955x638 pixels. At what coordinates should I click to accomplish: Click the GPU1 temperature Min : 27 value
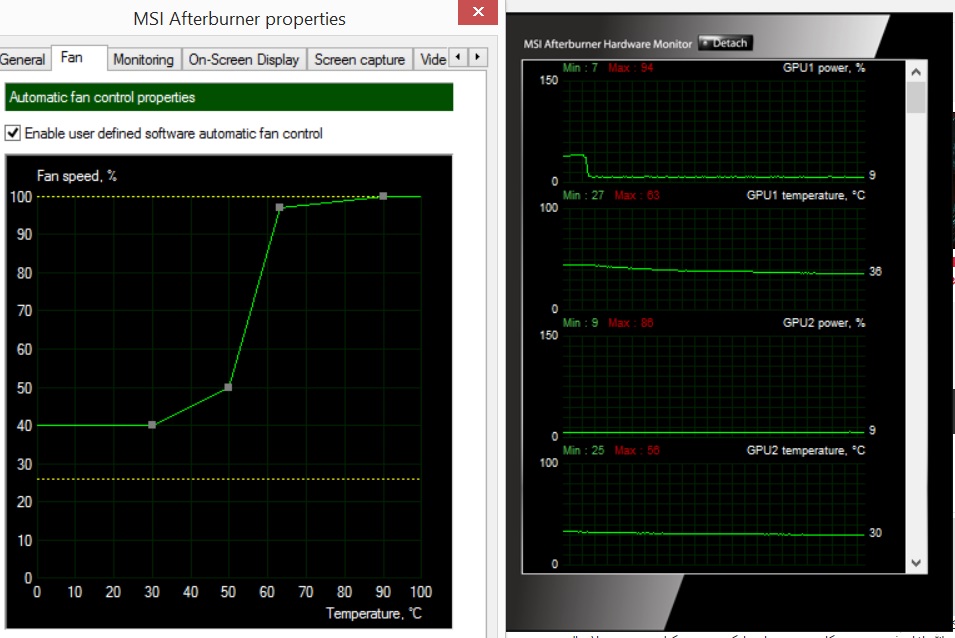[583, 195]
